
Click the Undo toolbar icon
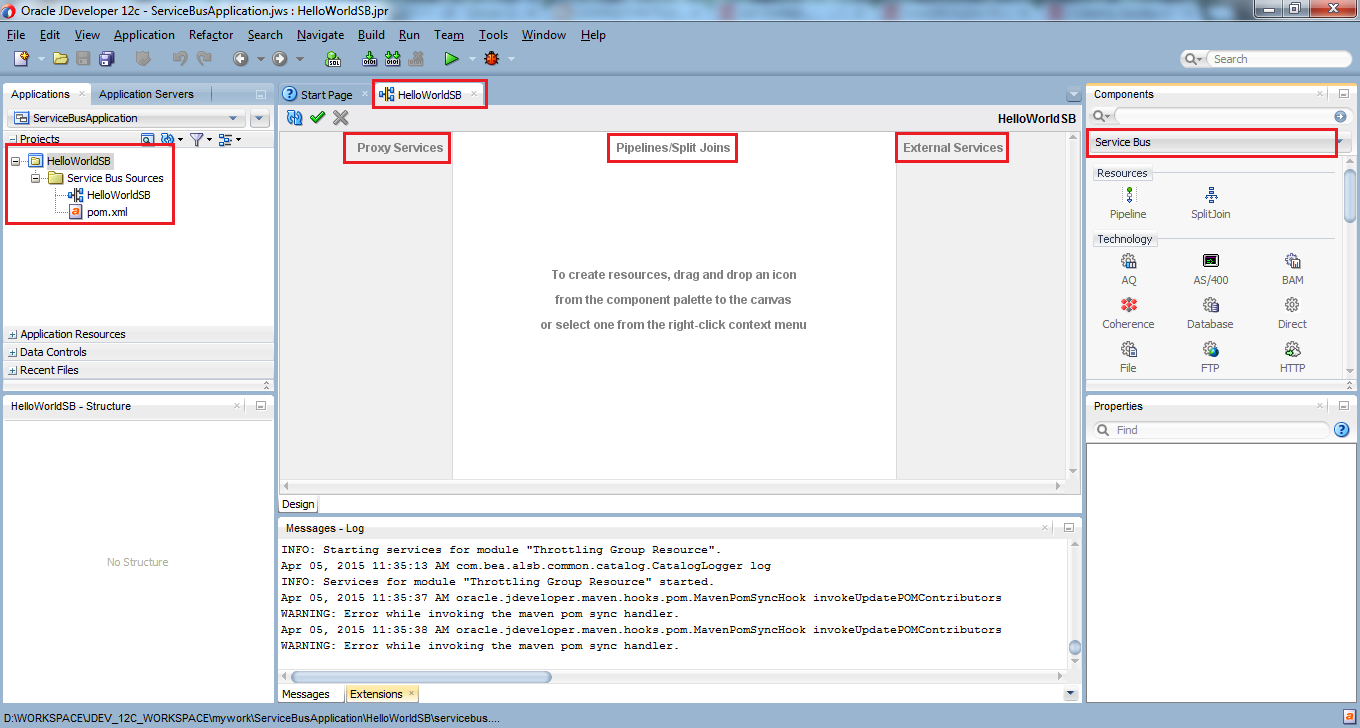click(180, 59)
